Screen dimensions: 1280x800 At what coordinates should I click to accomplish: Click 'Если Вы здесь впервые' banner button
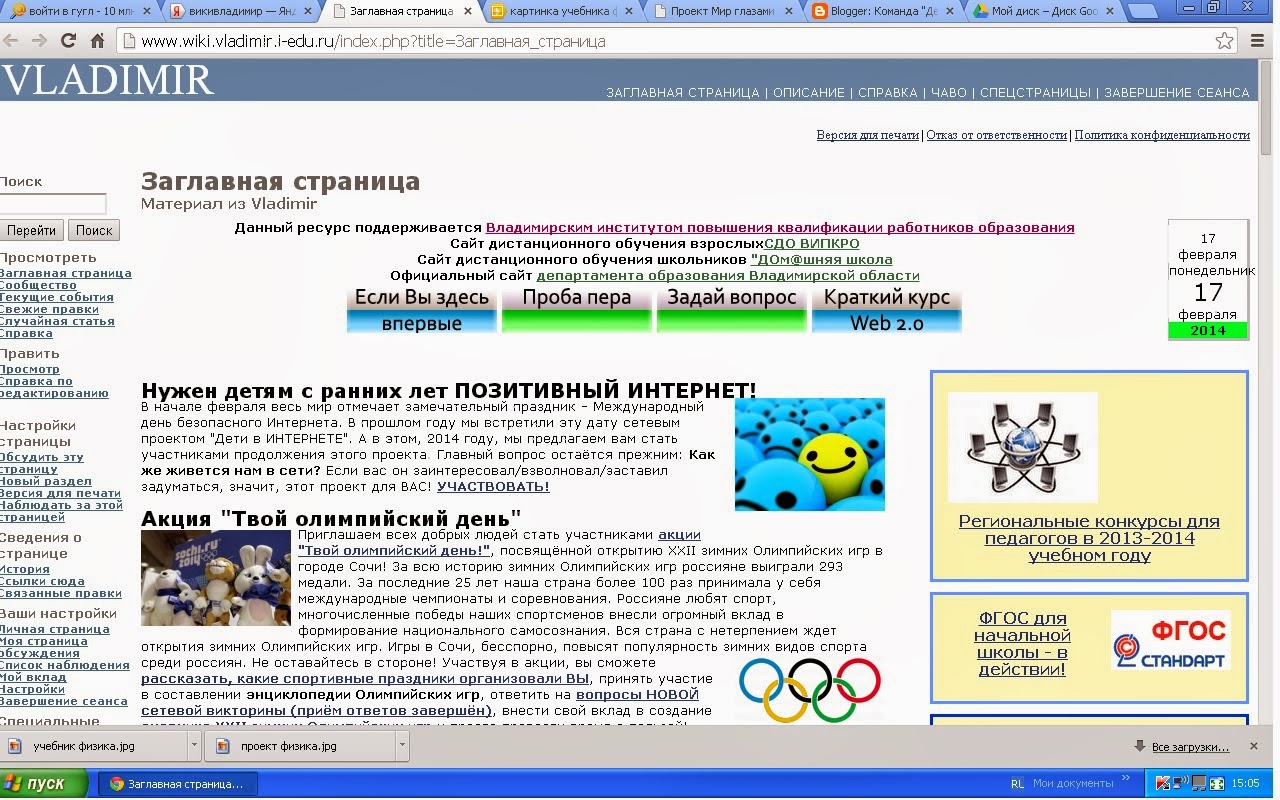(x=422, y=310)
